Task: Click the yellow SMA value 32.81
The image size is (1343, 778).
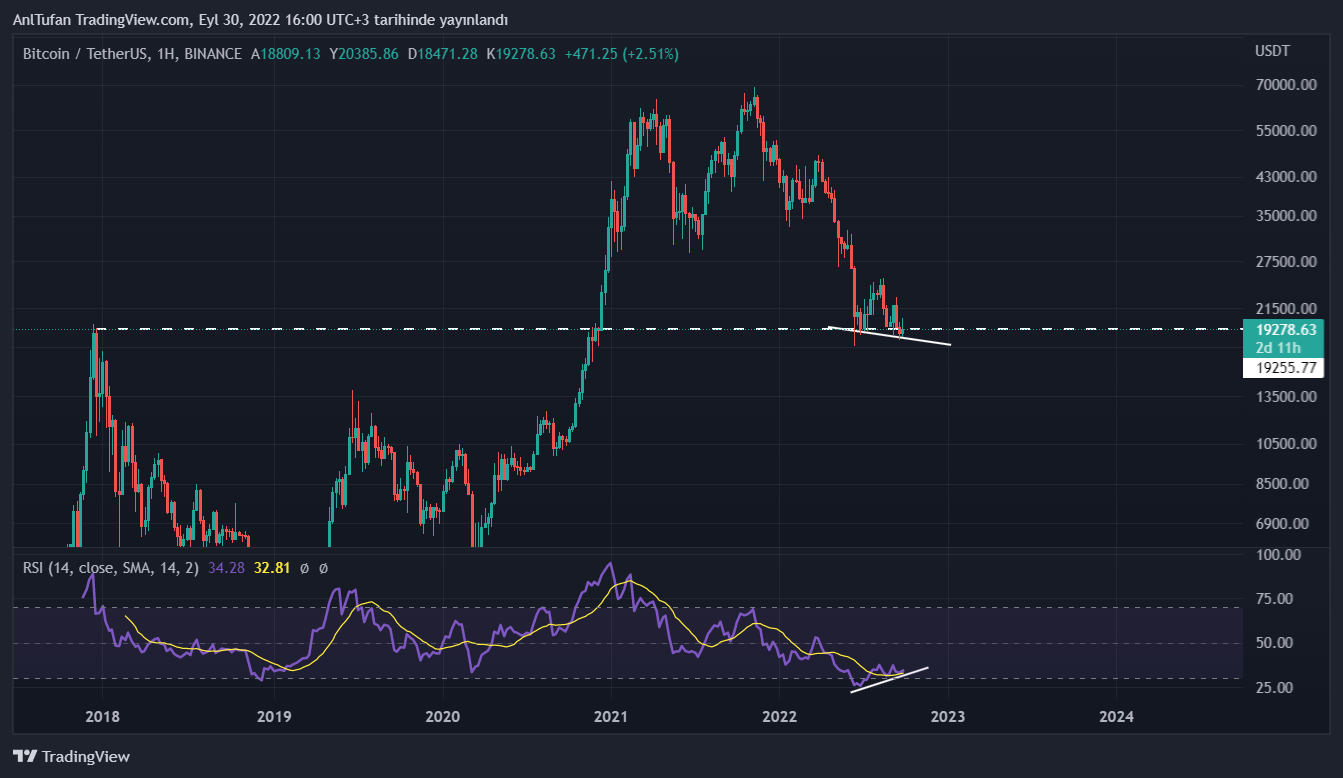Action: 272,568
